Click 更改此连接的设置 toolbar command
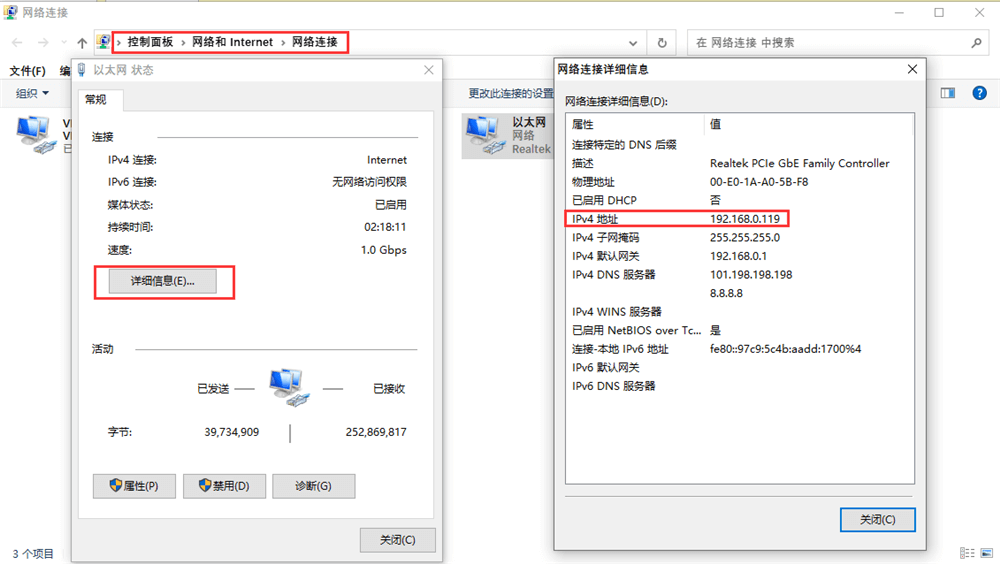 (511, 93)
